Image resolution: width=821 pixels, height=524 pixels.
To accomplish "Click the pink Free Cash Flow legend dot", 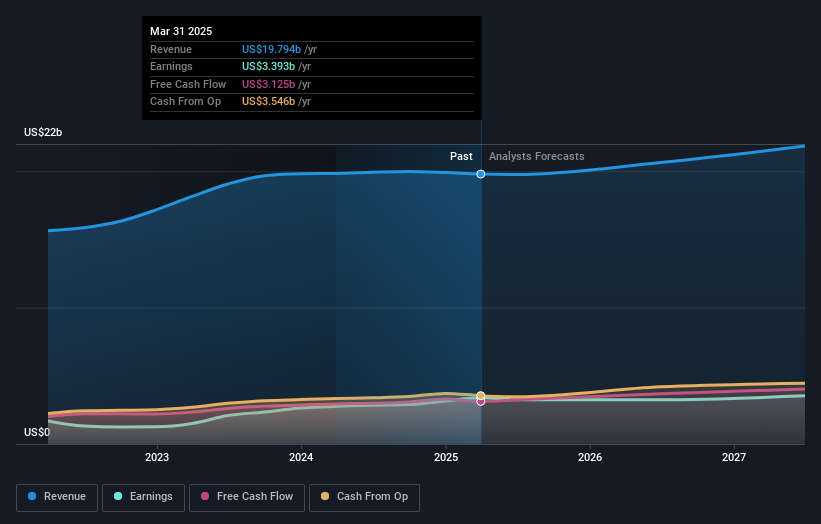I will (205, 496).
